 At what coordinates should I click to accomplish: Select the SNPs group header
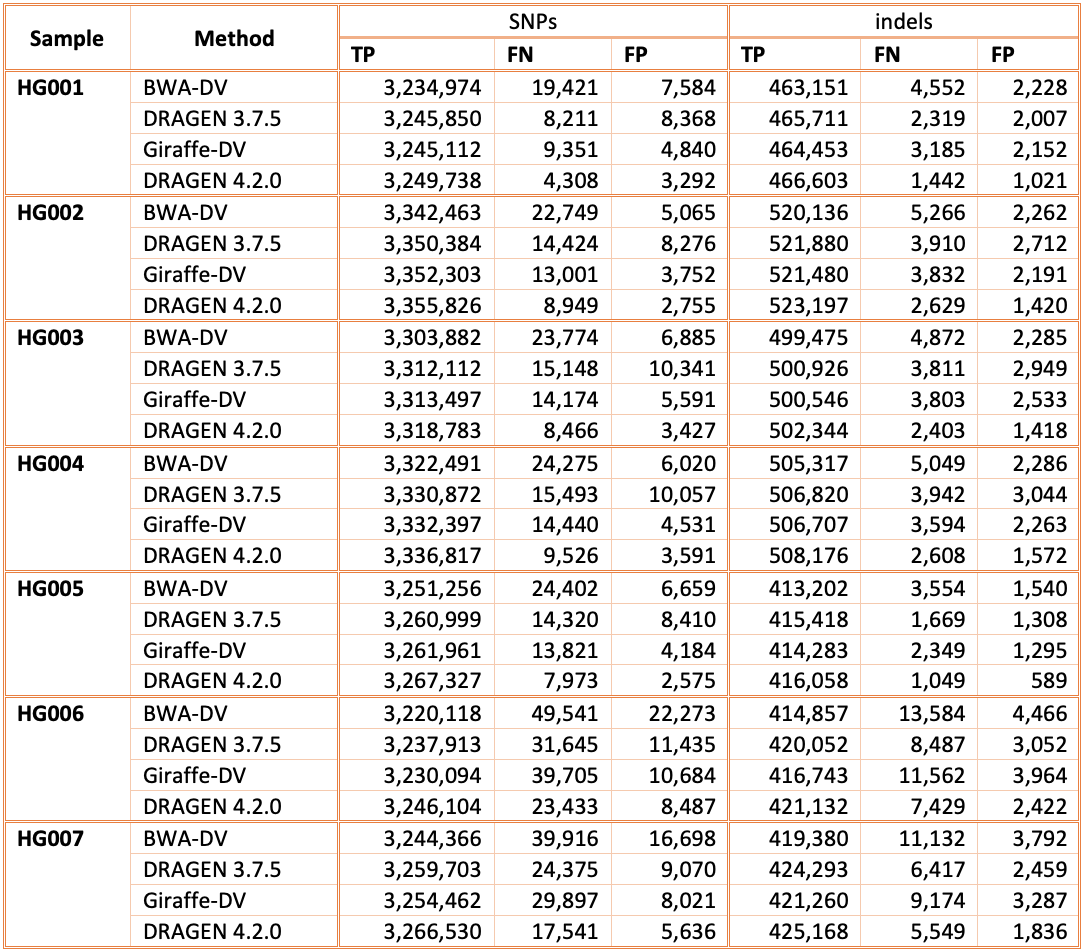pyautogui.click(x=532, y=21)
